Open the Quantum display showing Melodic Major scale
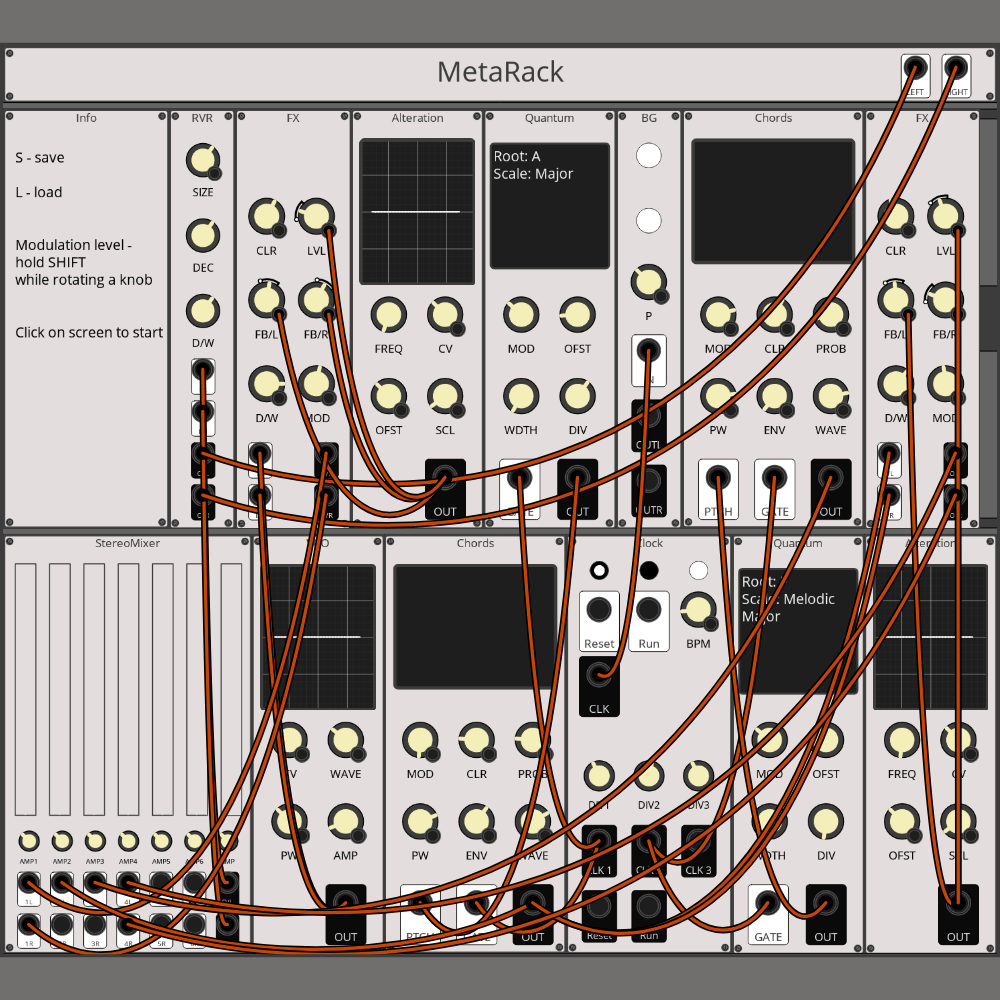 [797, 630]
